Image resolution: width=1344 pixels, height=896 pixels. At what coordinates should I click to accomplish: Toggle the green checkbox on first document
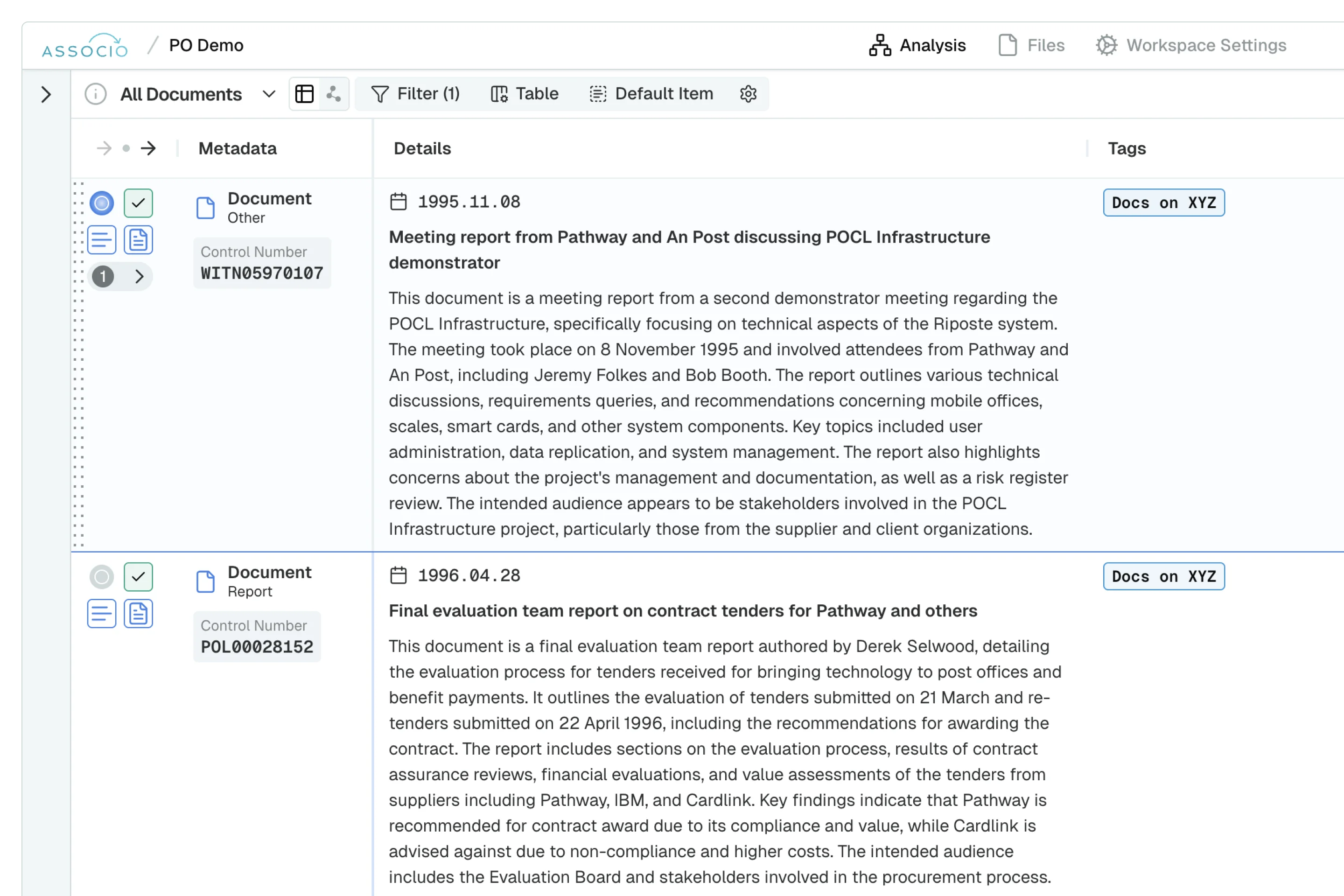138,203
